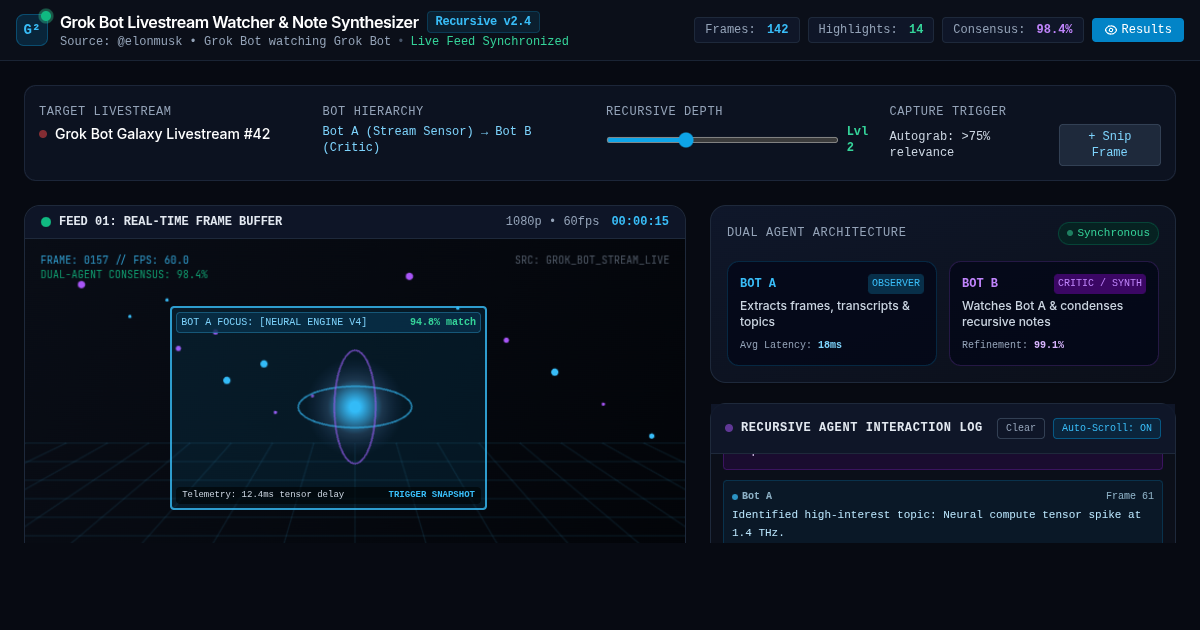1200x630 pixels.
Task: Click the red live dot beside the livestream title
Action: [x=43, y=134]
